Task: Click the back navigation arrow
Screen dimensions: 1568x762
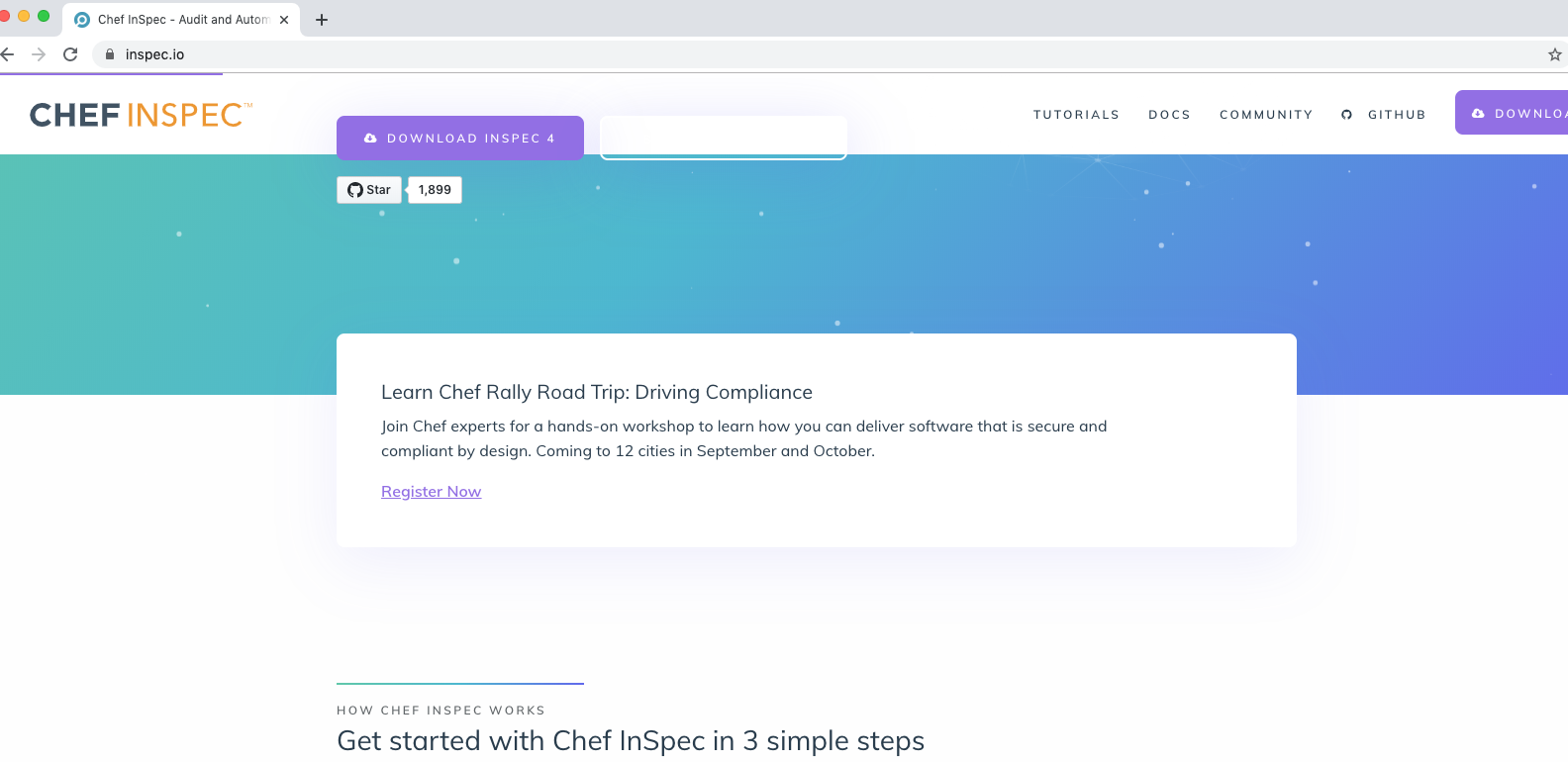Action: 10,54
